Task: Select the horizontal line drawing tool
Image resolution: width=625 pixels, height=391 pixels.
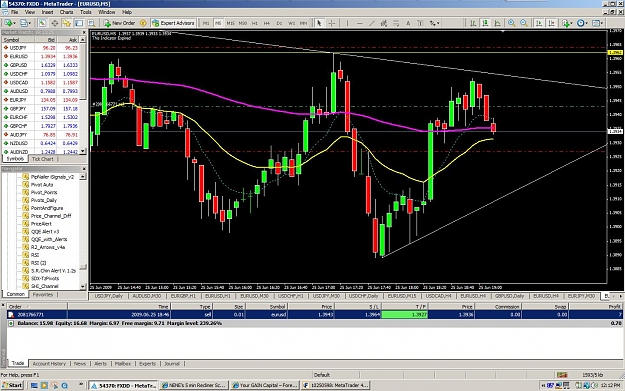Action: point(360,23)
